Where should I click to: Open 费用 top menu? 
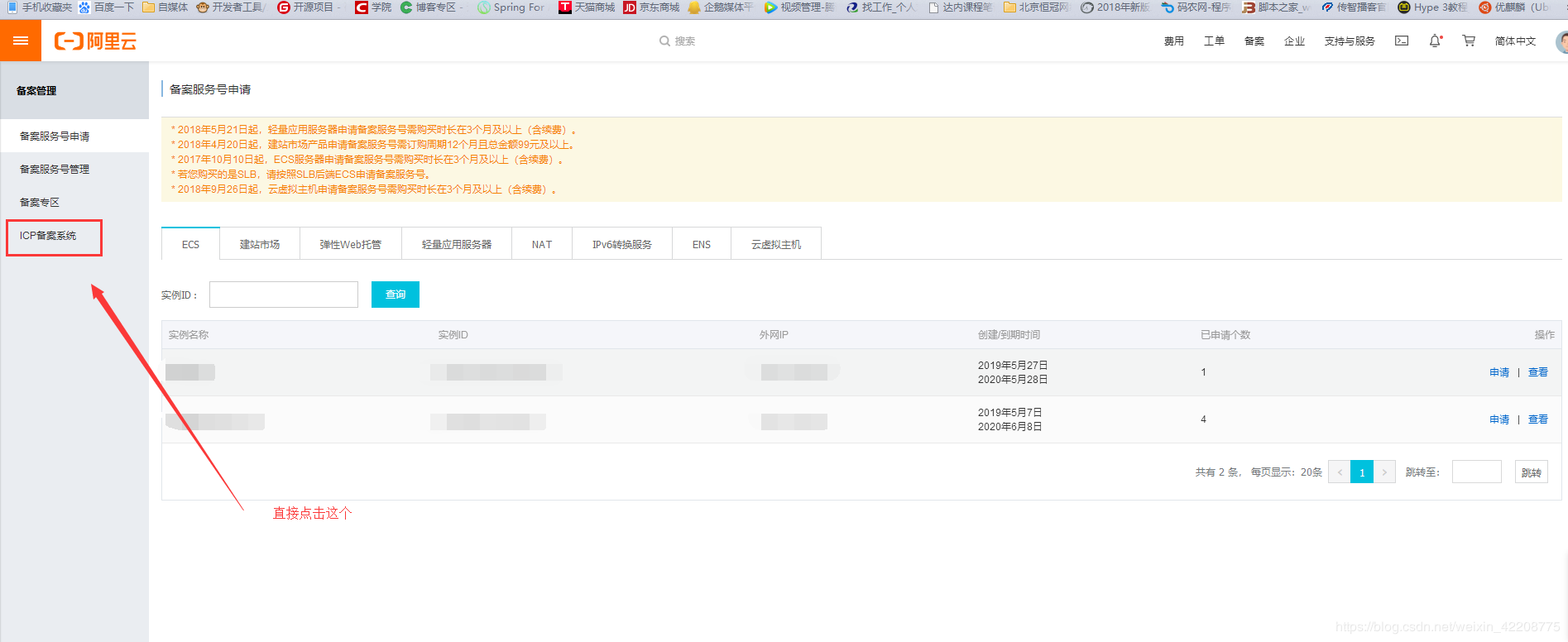1174,41
